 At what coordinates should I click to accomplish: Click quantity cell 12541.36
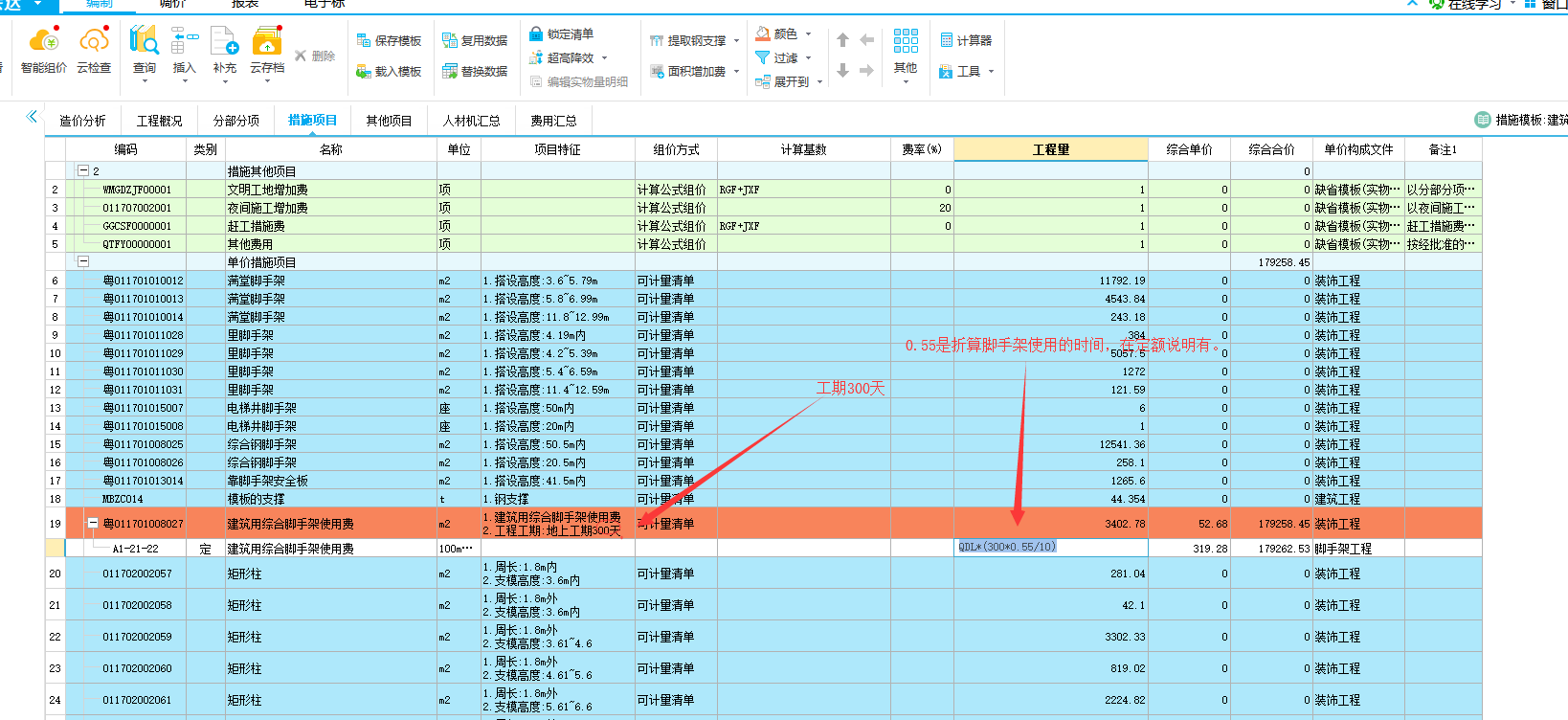coord(1051,444)
